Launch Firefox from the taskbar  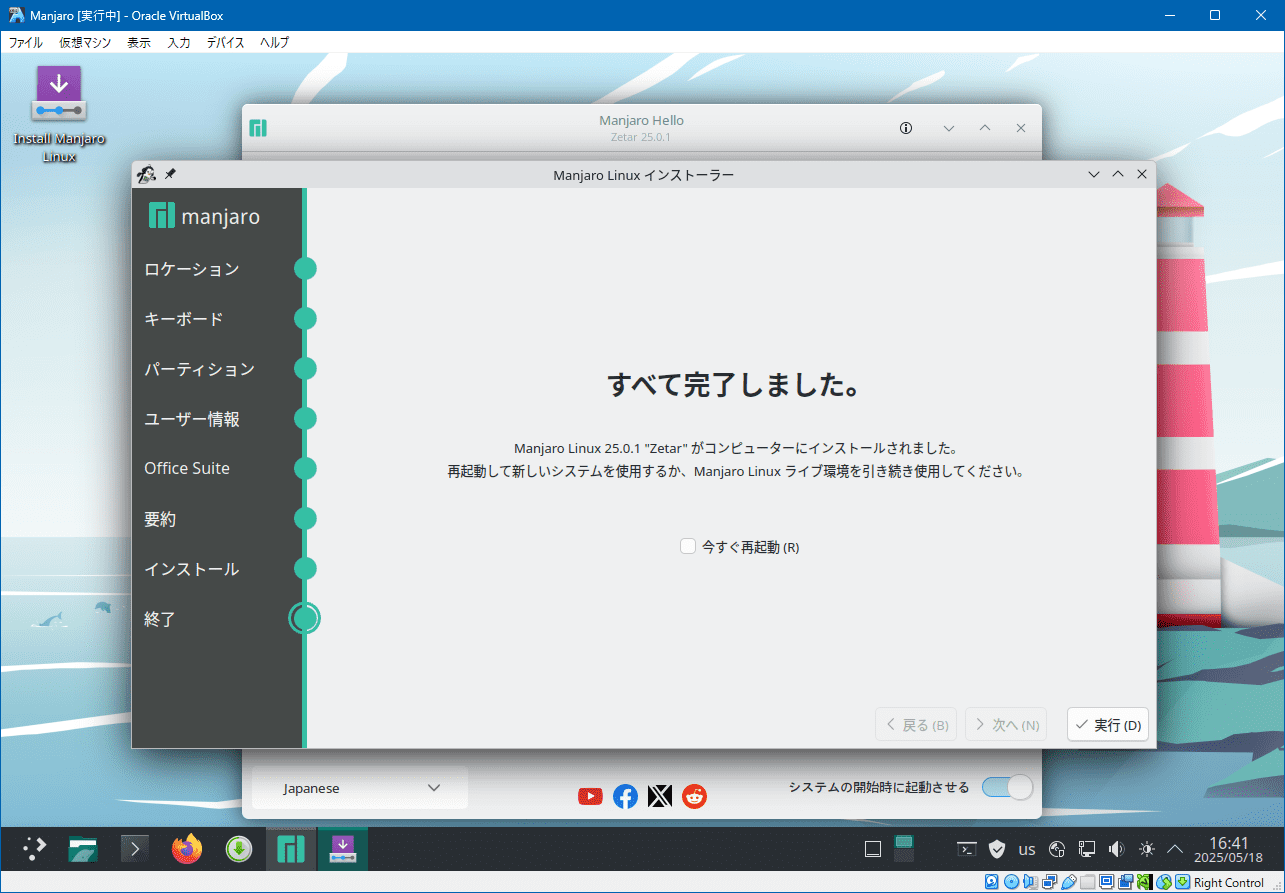pos(186,849)
